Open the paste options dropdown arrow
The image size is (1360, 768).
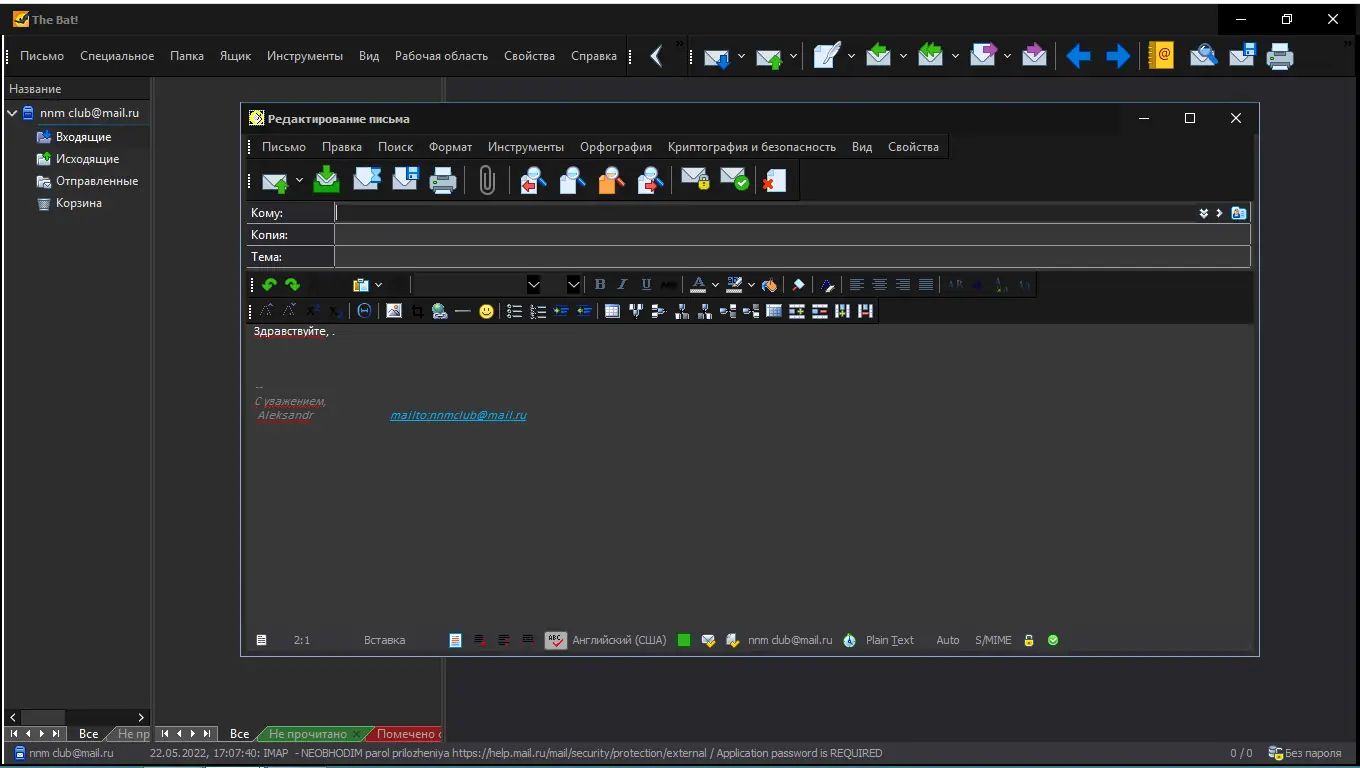(378, 285)
